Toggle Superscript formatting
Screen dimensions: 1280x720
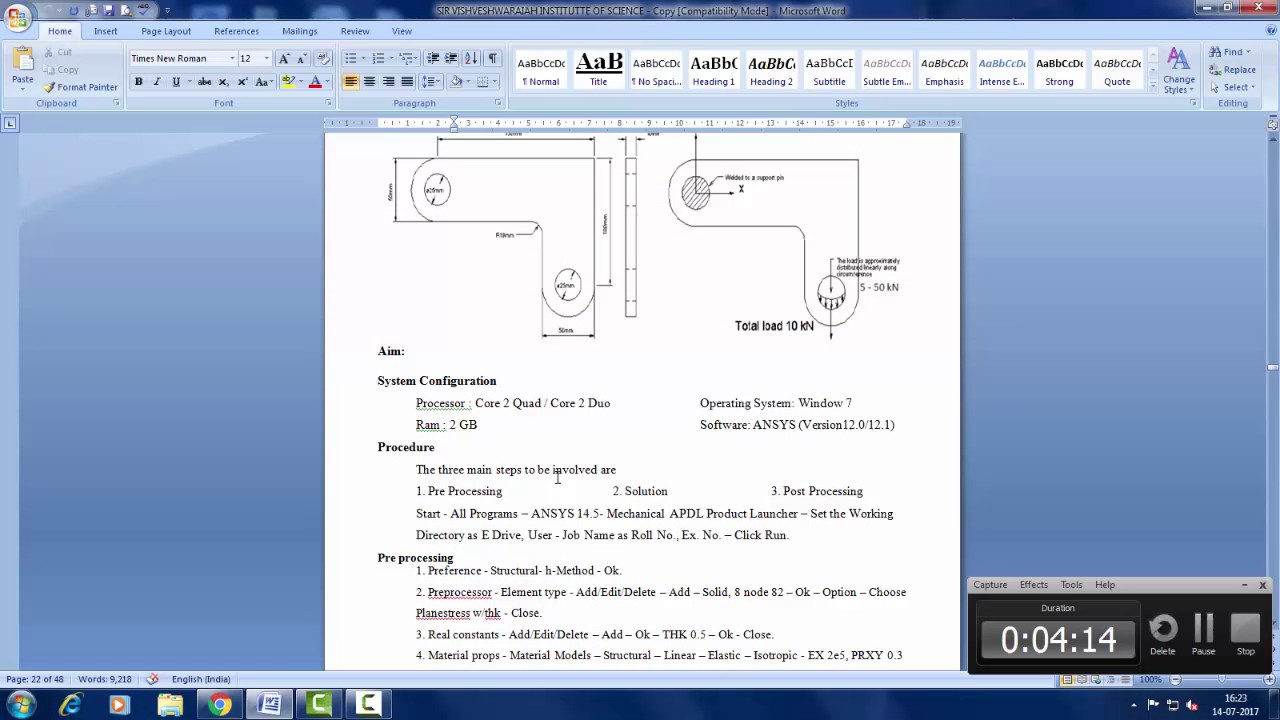click(242, 81)
